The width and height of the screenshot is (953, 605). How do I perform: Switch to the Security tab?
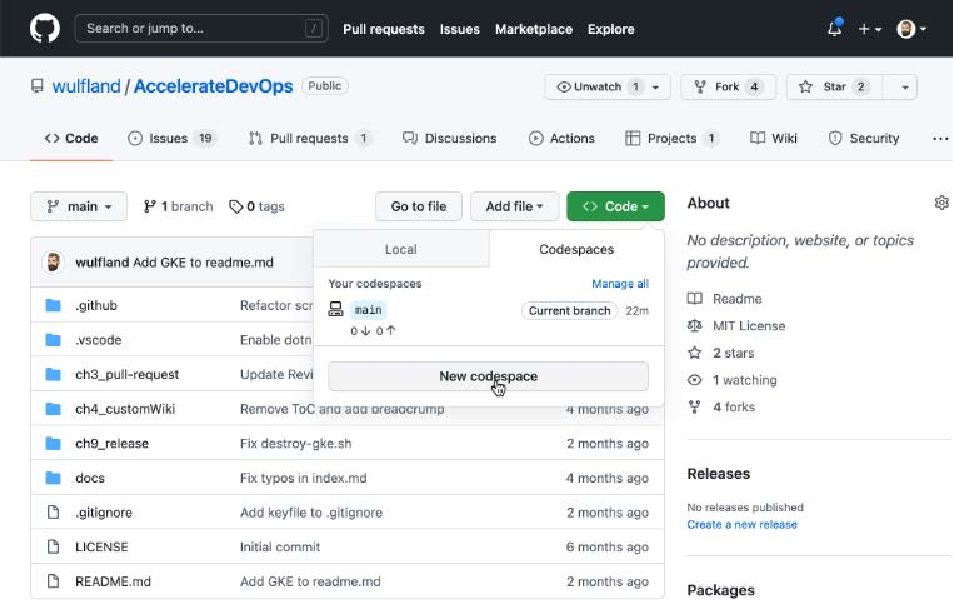[x=864, y=139]
